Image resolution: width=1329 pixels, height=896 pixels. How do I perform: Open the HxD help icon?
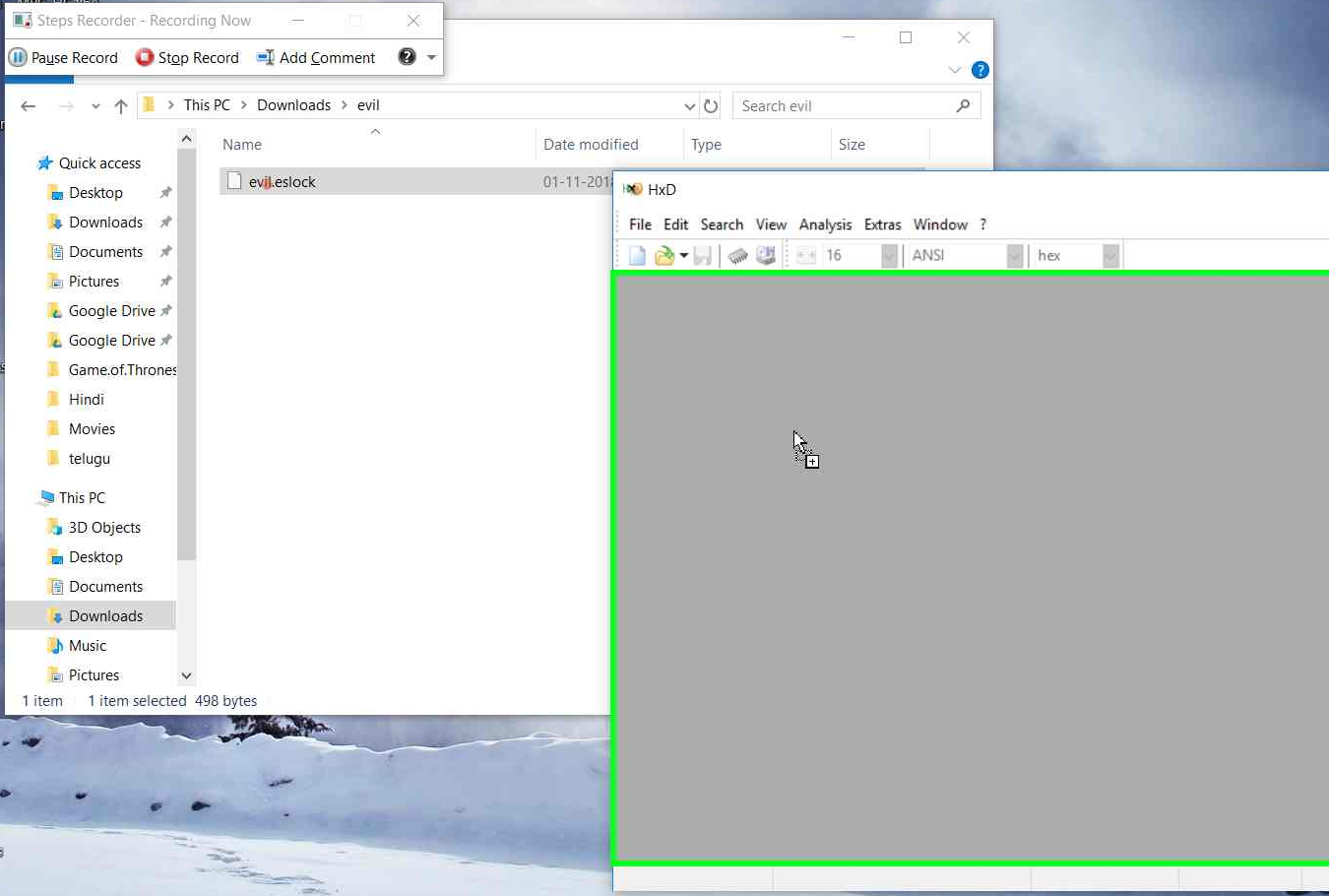(982, 224)
